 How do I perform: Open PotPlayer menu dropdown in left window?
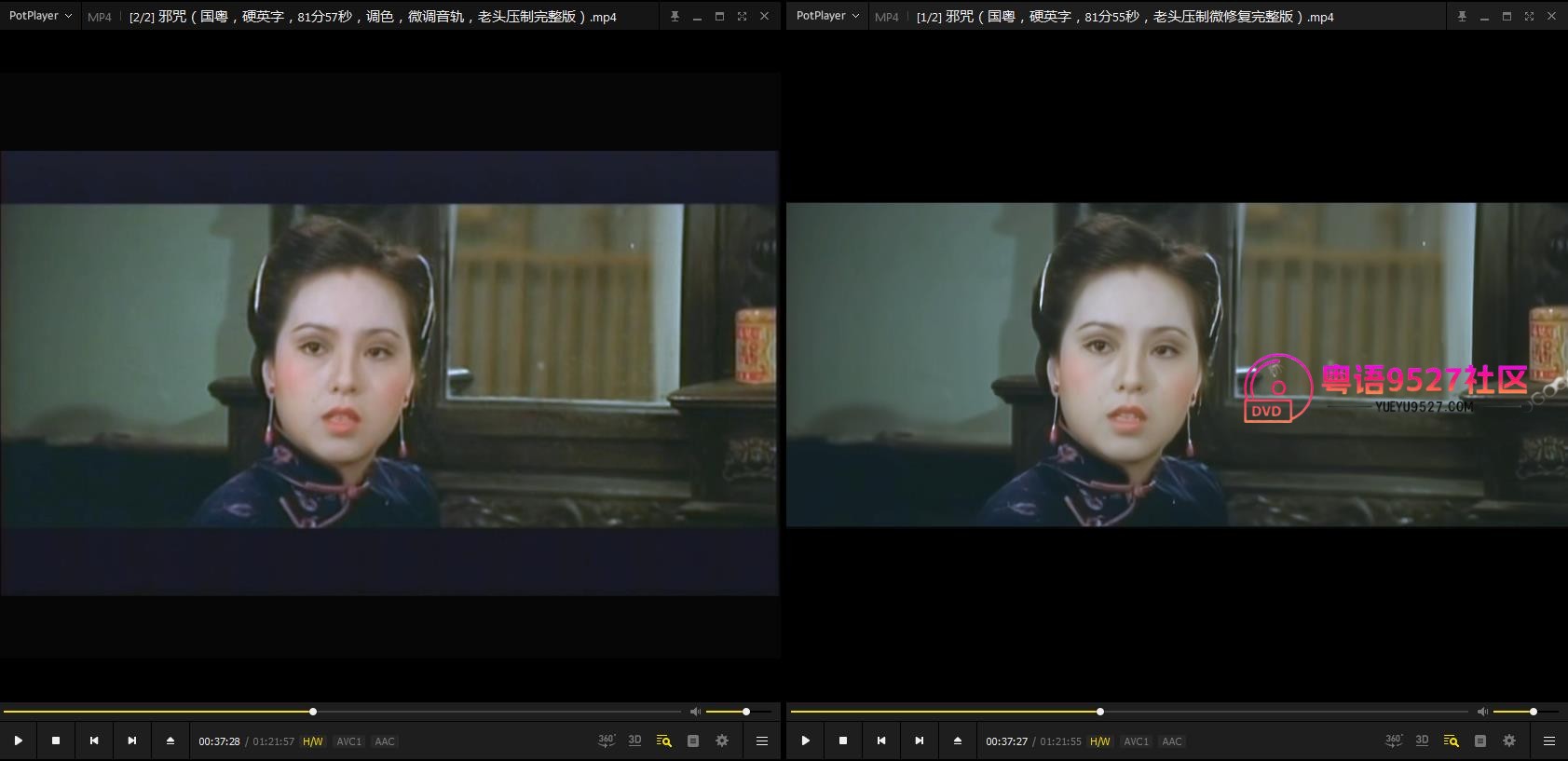(x=40, y=16)
